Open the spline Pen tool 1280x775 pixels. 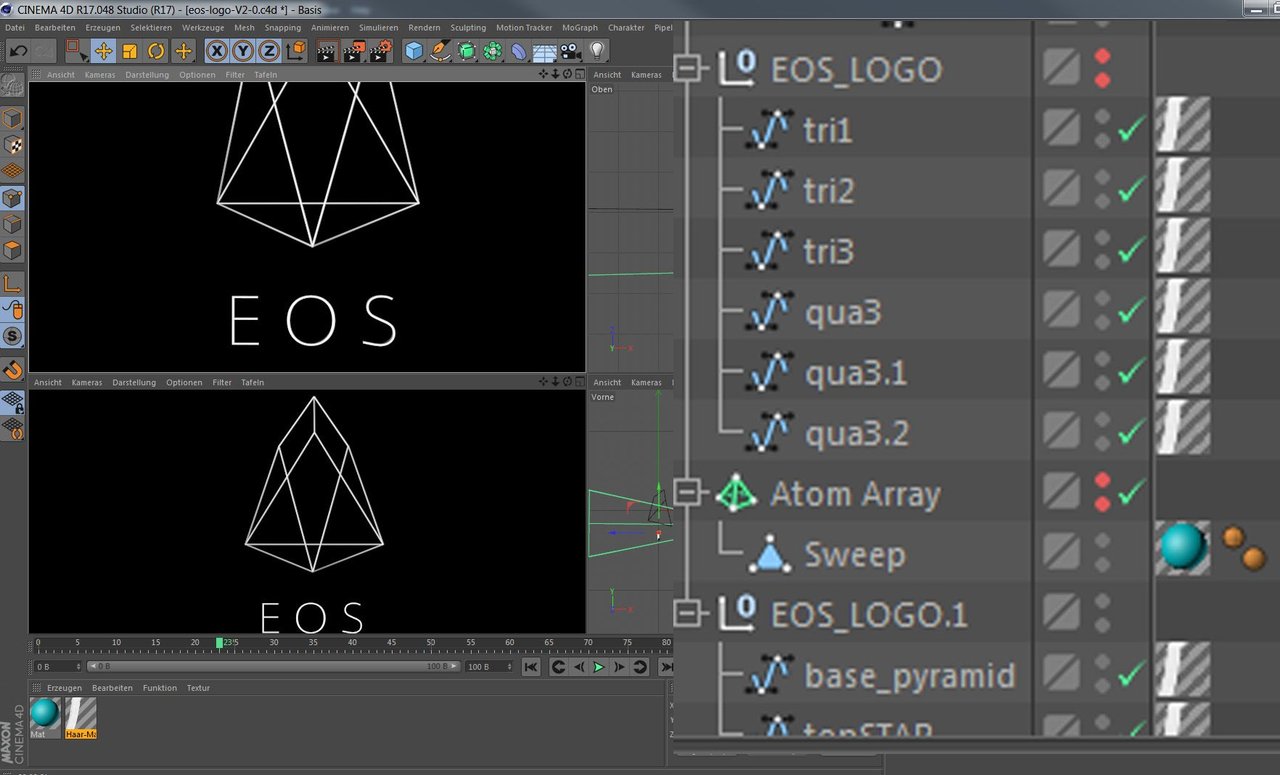tap(441, 50)
